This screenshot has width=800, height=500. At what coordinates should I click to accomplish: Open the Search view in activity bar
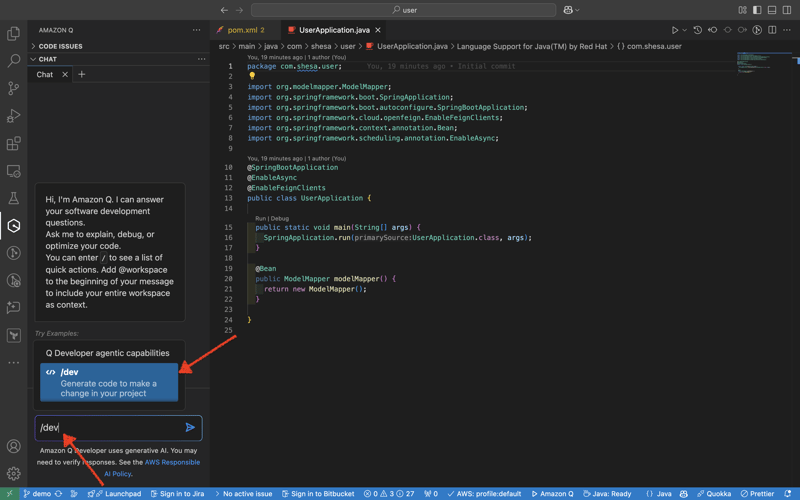tap(14, 61)
